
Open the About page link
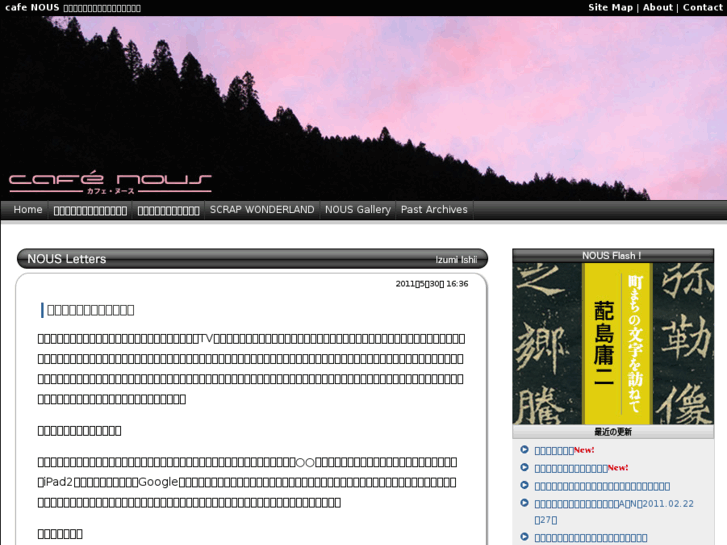coord(657,7)
